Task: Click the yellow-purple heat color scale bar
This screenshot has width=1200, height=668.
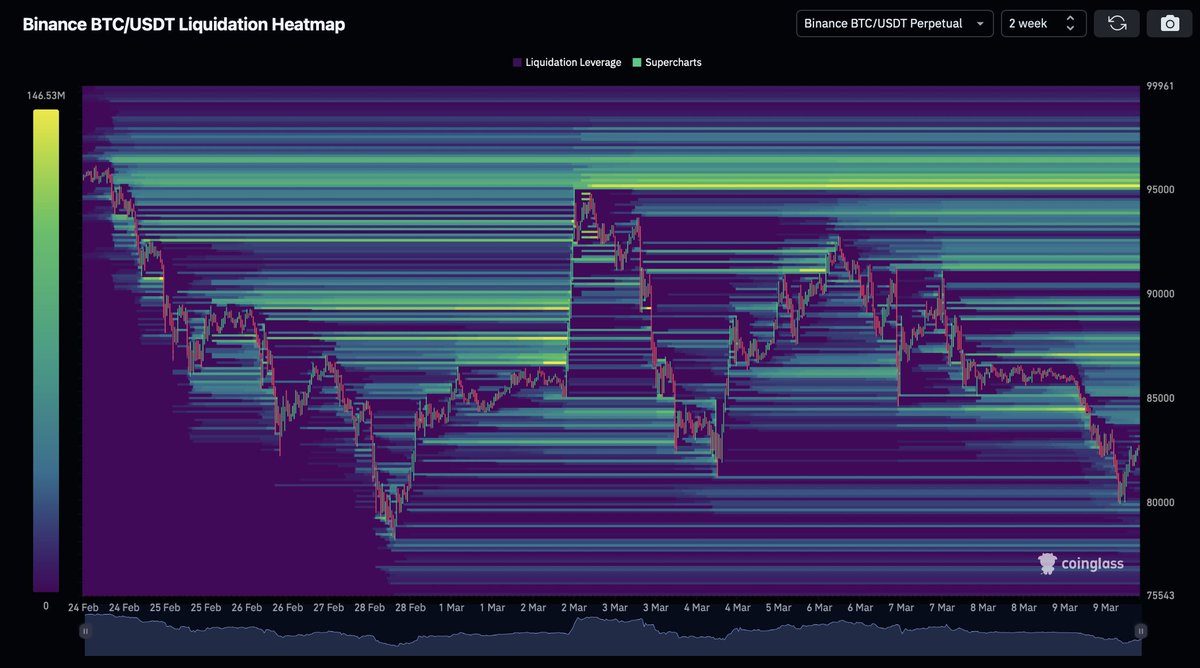Action: pyautogui.click(x=45, y=350)
